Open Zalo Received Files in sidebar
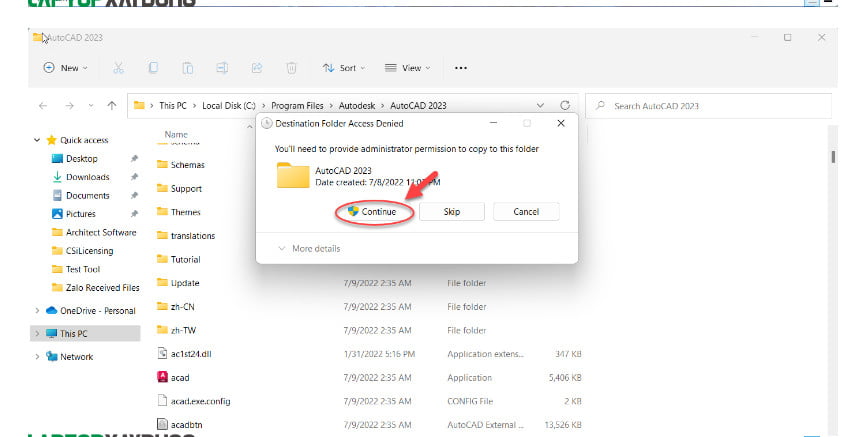 click(103, 288)
